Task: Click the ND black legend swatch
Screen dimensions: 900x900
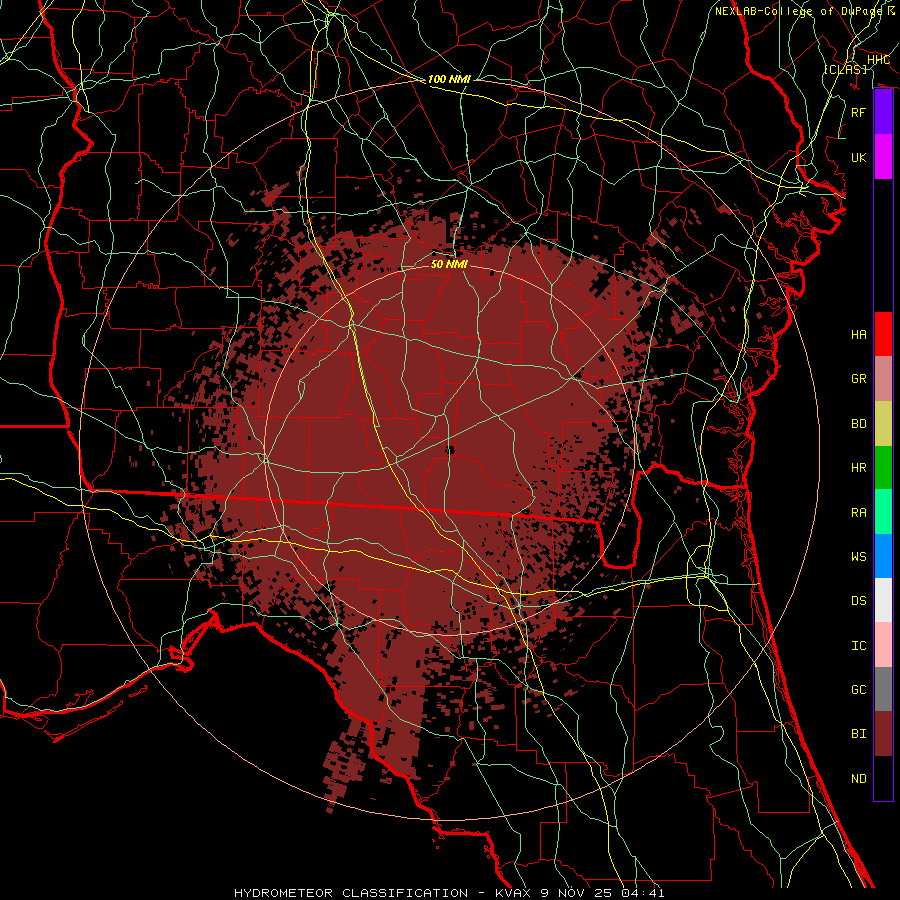Action: click(x=883, y=778)
